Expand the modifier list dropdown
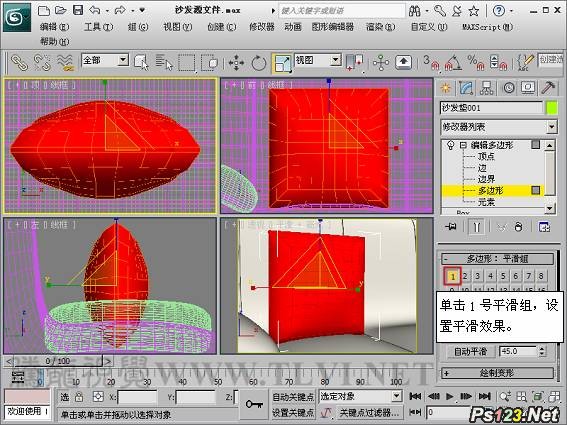 point(551,127)
